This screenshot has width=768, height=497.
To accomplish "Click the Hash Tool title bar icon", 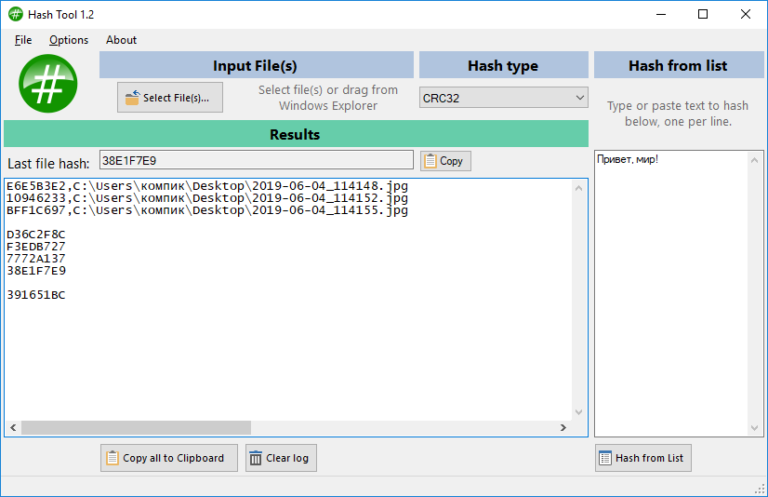I will tap(16, 14).
